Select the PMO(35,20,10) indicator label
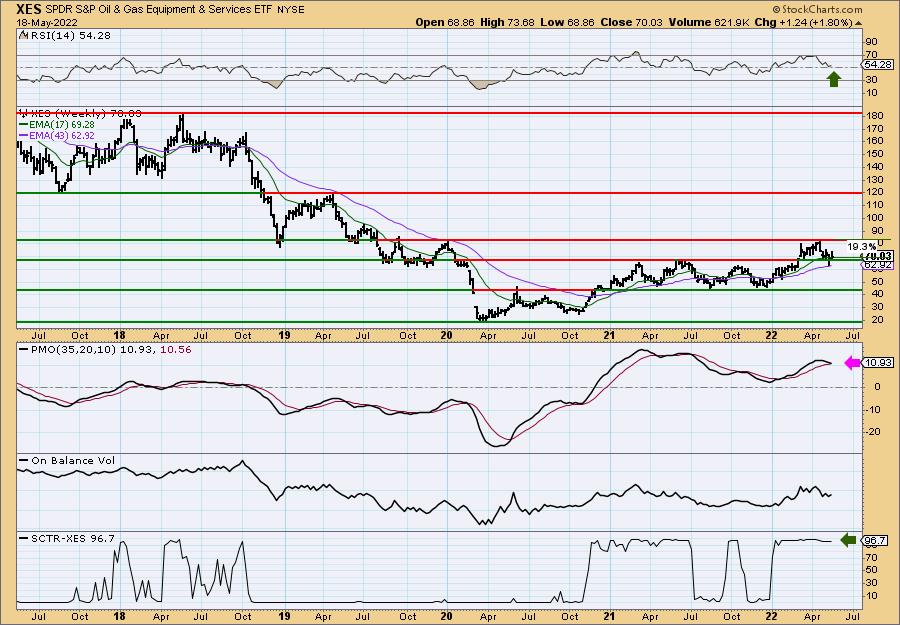Viewport: 900px width, 625px height. (x=72, y=350)
